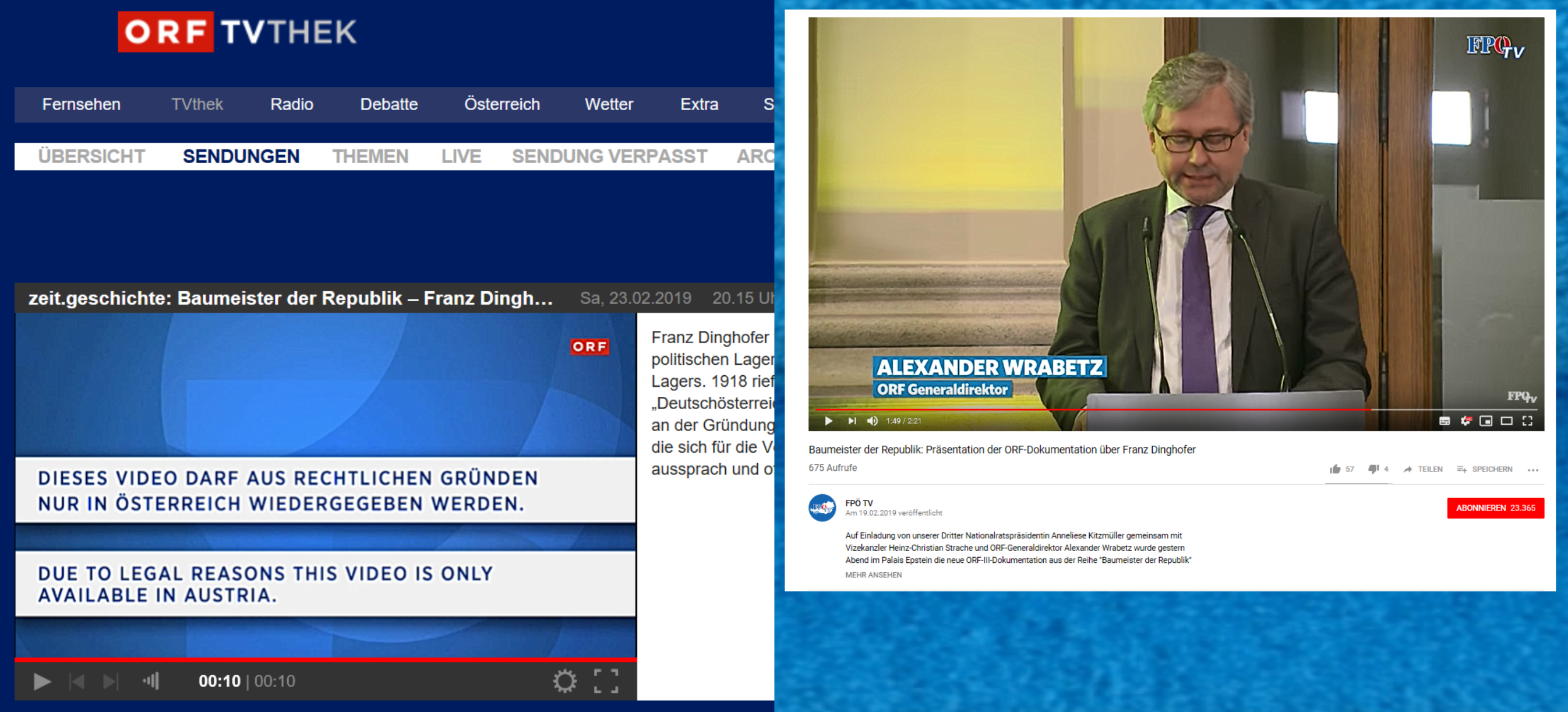Open ORF TVthek player settings gear

564,681
